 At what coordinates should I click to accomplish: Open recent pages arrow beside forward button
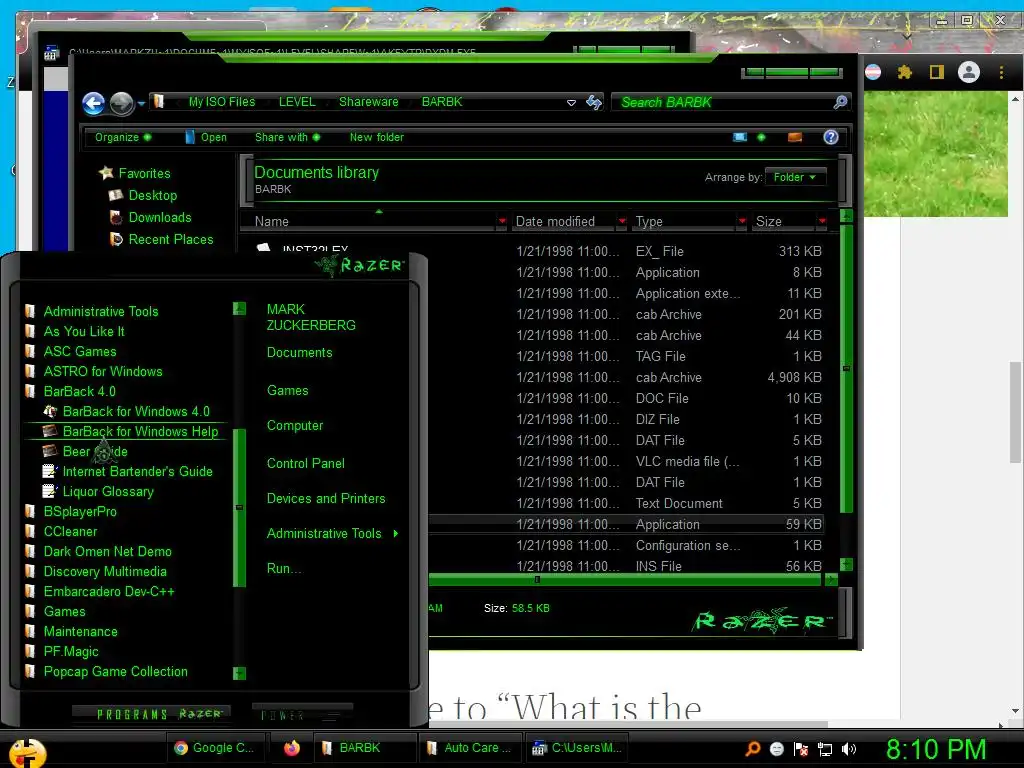click(x=141, y=103)
